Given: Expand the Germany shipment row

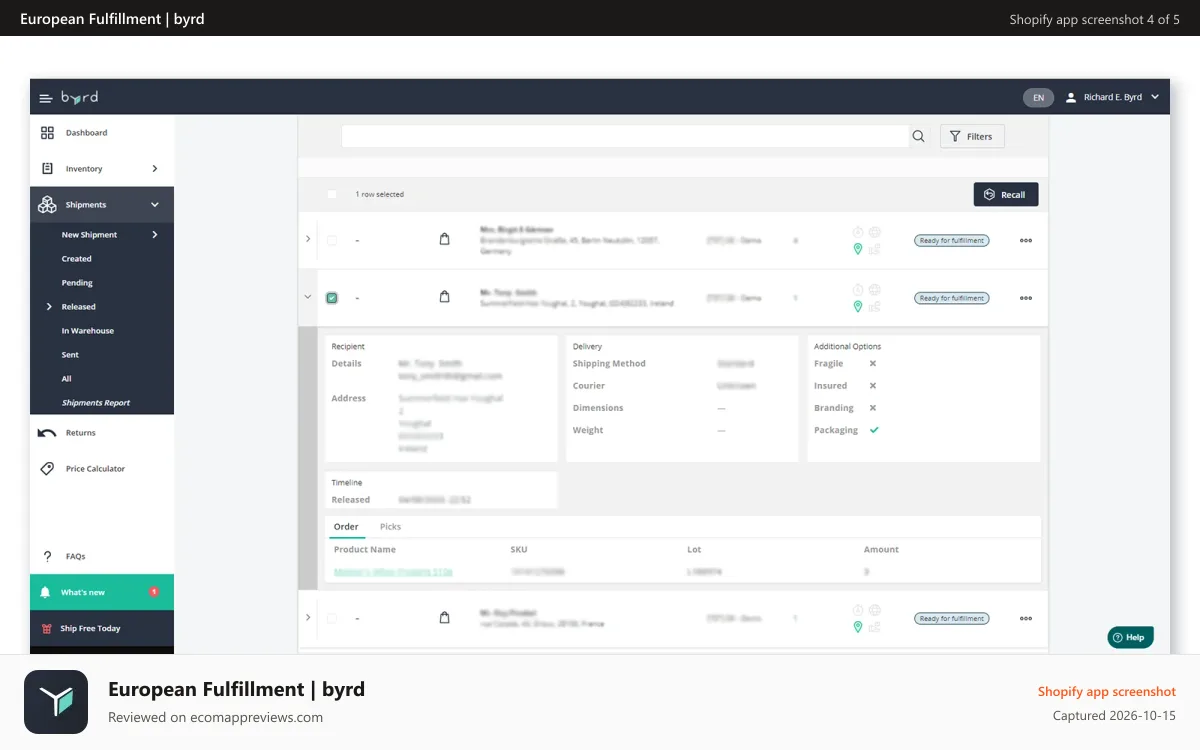Looking at the screenshot, I should (308, 240).
